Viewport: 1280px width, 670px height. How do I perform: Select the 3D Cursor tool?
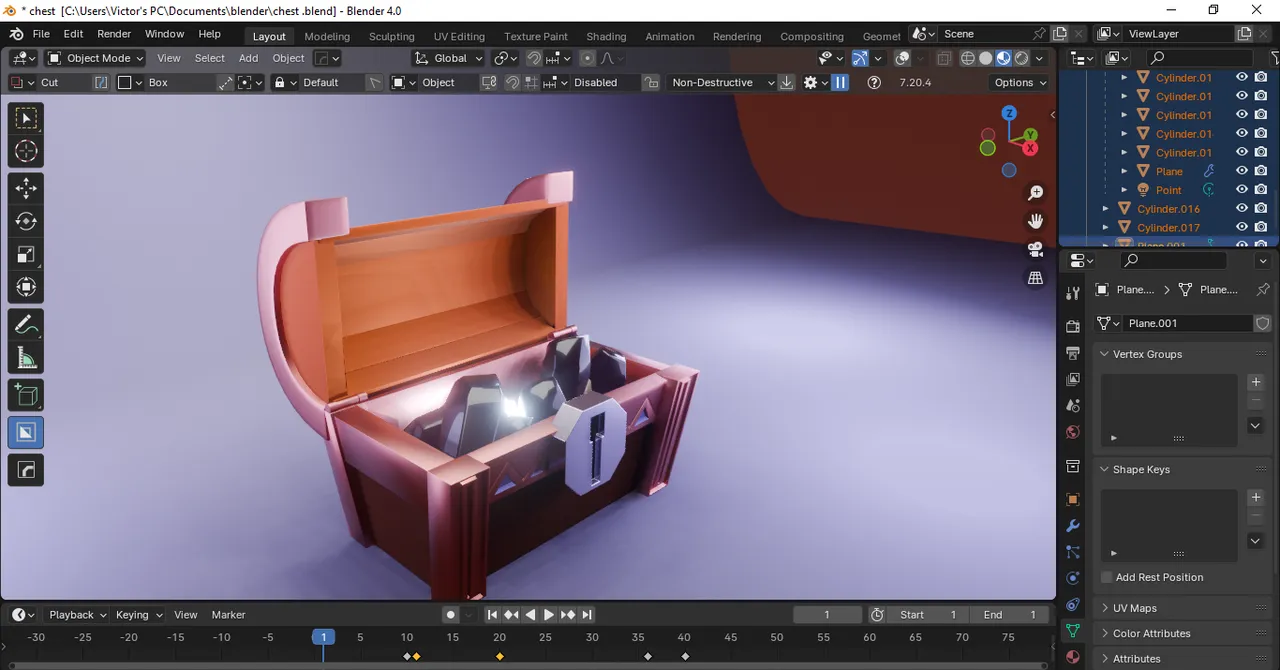26,152
